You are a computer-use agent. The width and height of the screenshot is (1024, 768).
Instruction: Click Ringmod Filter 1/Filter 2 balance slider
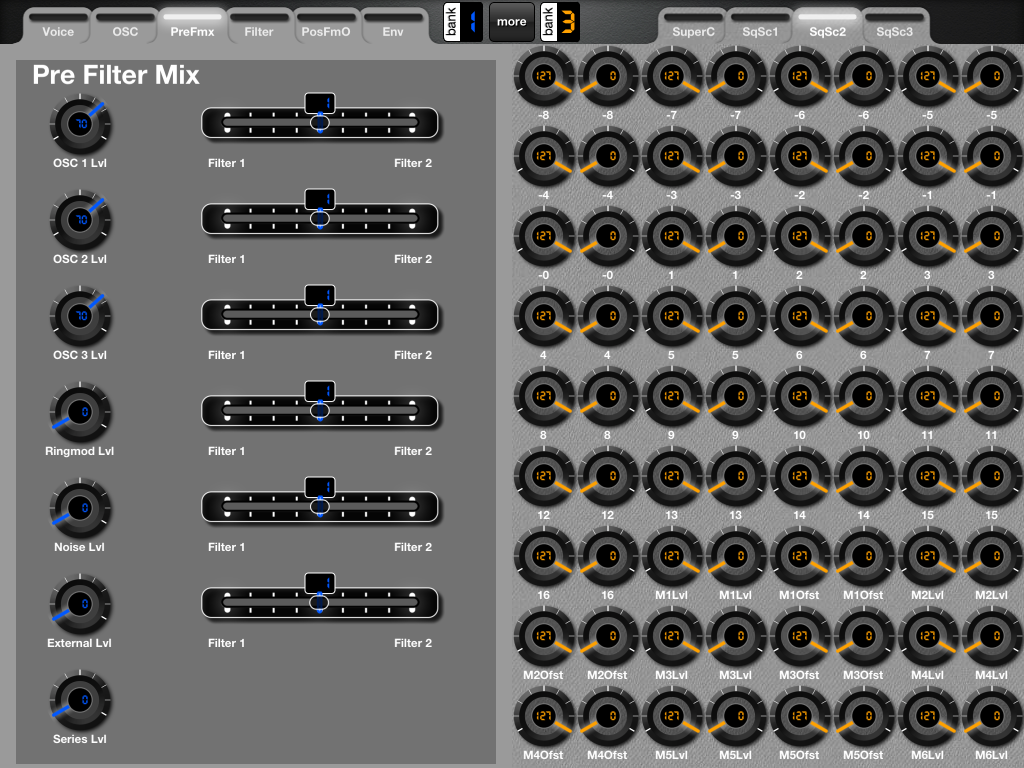(x=320, y=411)
